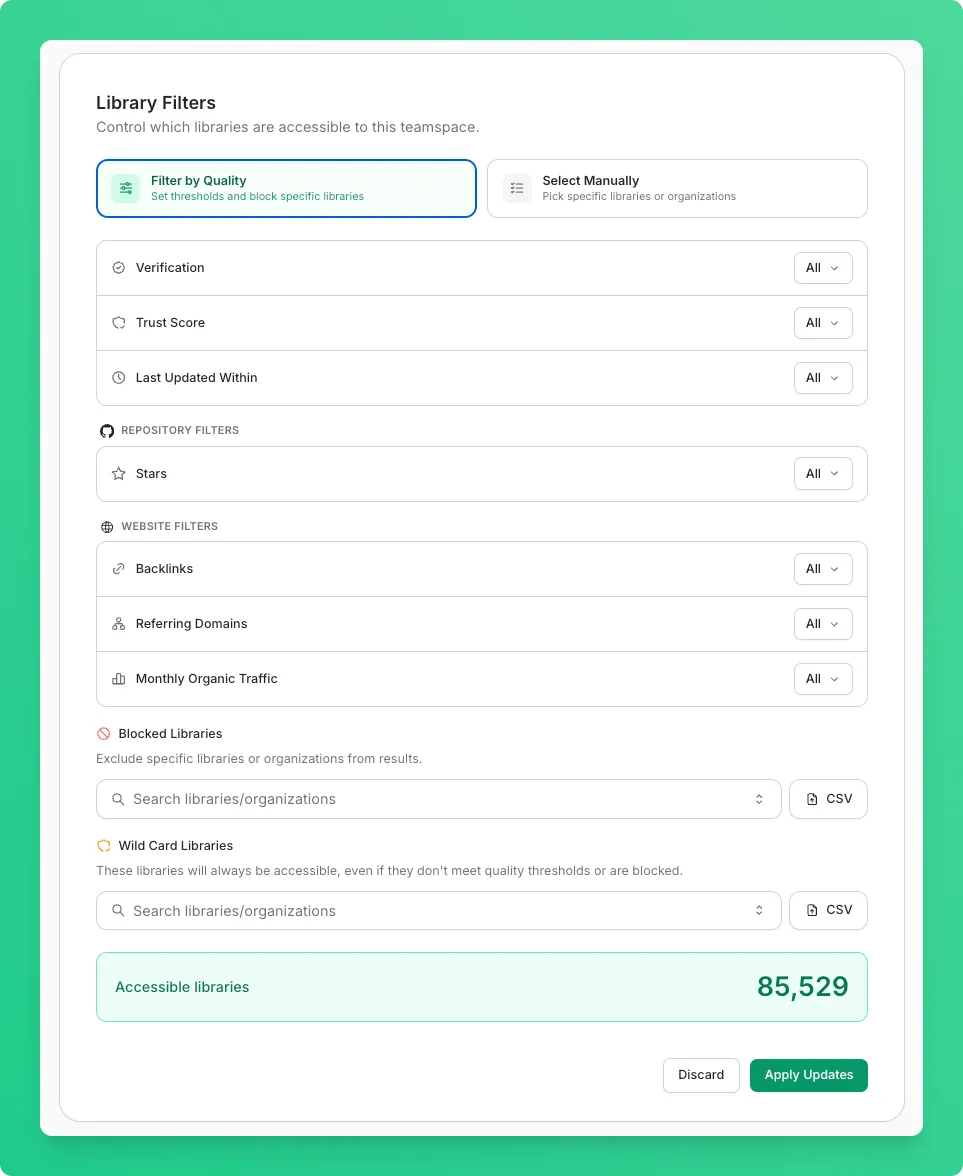Click the Referring Domains network icon
The height and width of the screenshot is (1176, 963).
pyautogui.click(x=118, y=624)
